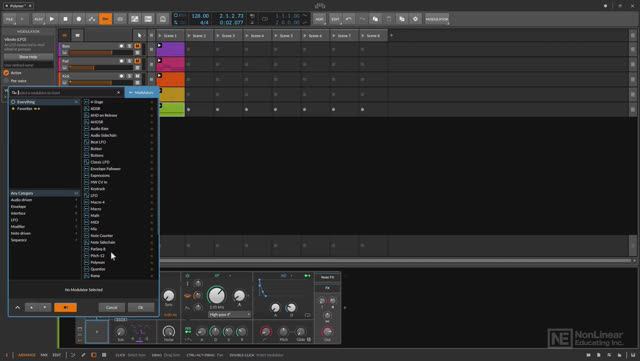The width and height of the screenshot is (640, 361).
Task: Click the Paste clipboard icon in toolbar
Action: point(389,19)
